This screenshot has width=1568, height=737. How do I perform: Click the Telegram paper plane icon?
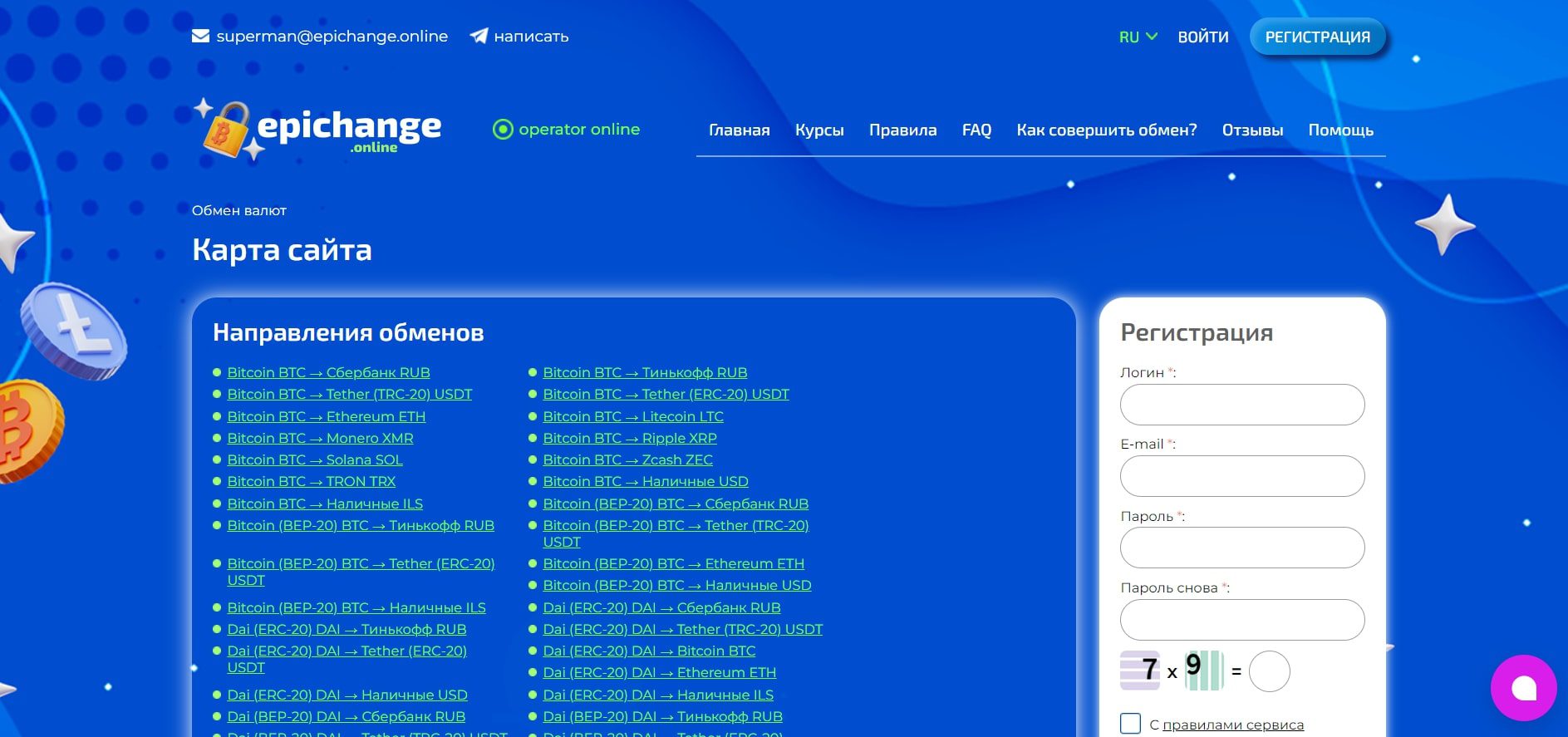[x=479, y=36]
